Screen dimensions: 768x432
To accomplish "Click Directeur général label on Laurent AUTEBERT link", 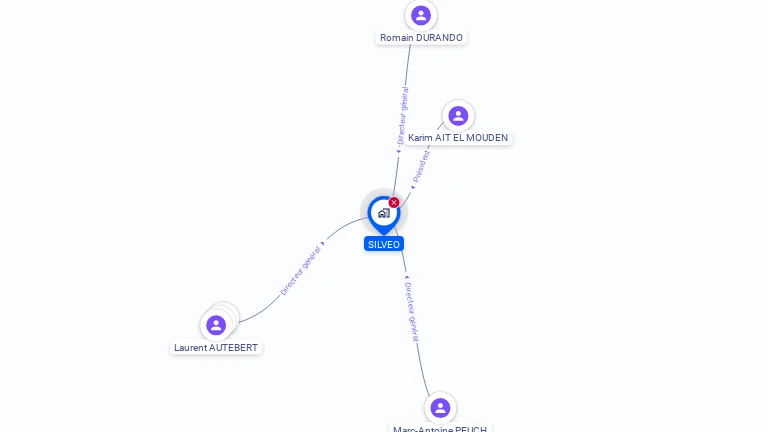I will click(x=300, y=271).
